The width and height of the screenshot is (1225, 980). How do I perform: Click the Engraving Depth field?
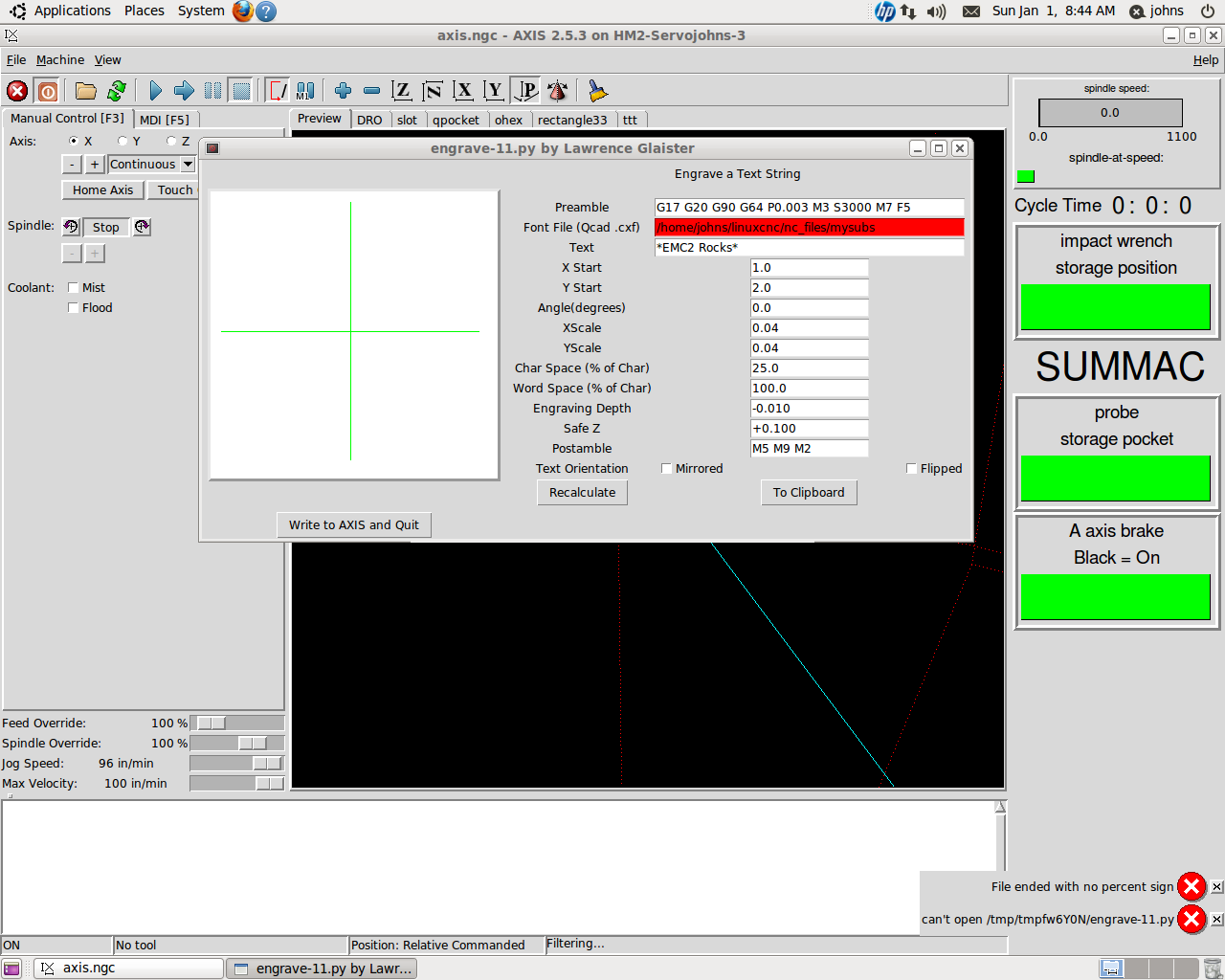pyautogui.click(x=810, y=408)
